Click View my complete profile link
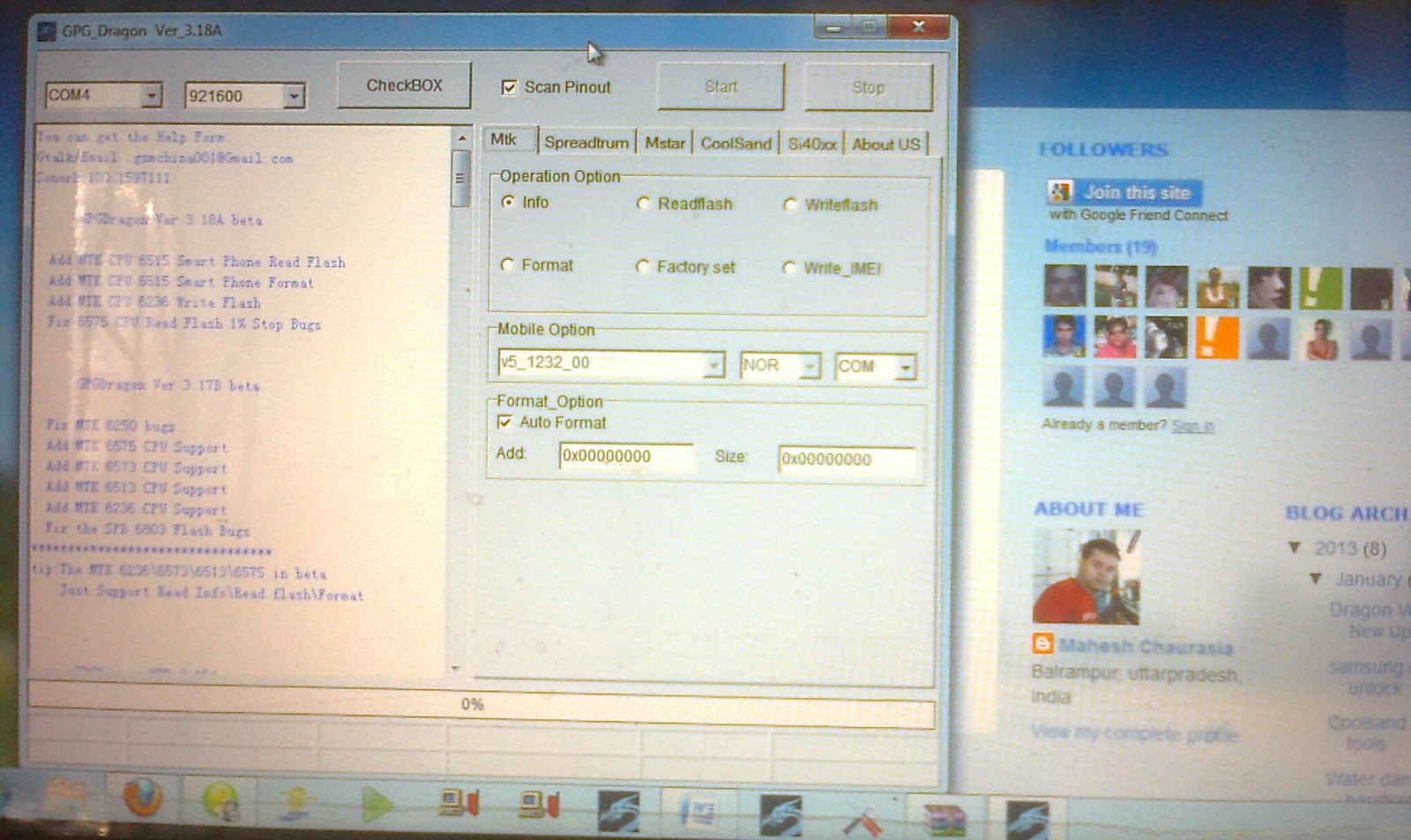 pyautogui.click(x=1134, y=733)
